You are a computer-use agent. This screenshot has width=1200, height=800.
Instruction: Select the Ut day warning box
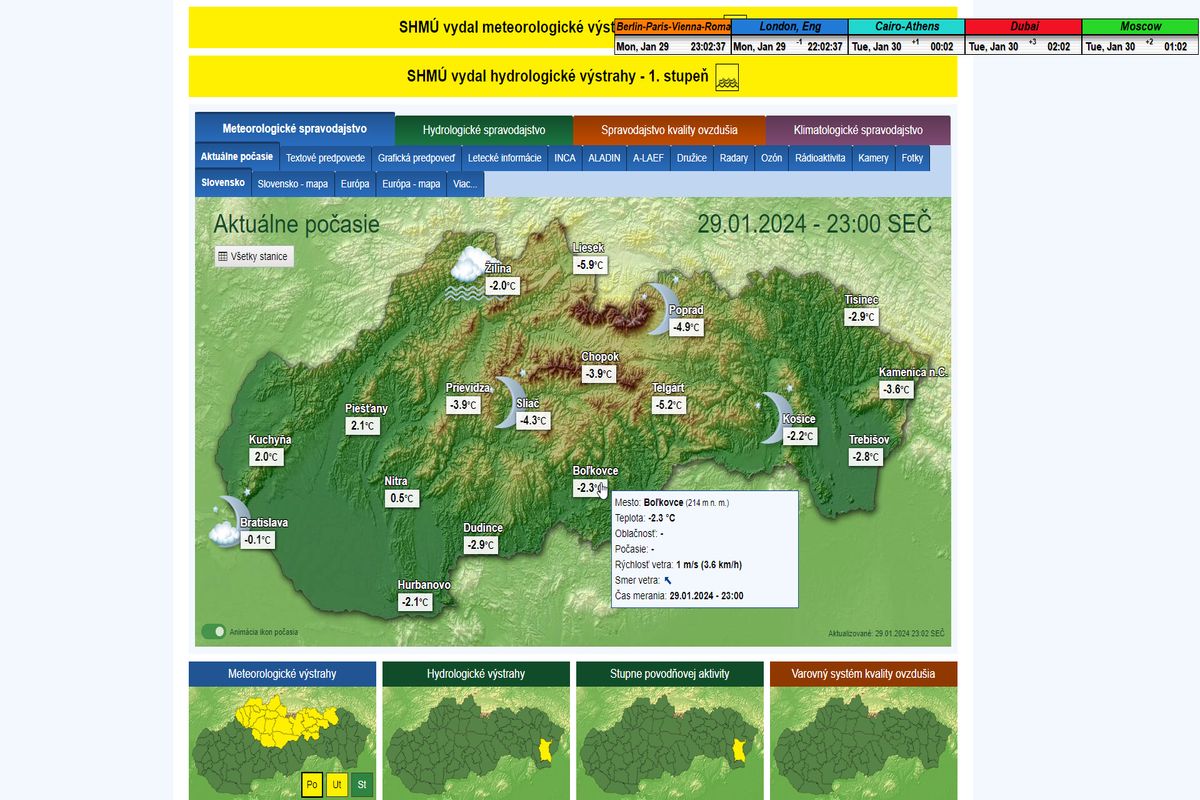click(337, 785)
